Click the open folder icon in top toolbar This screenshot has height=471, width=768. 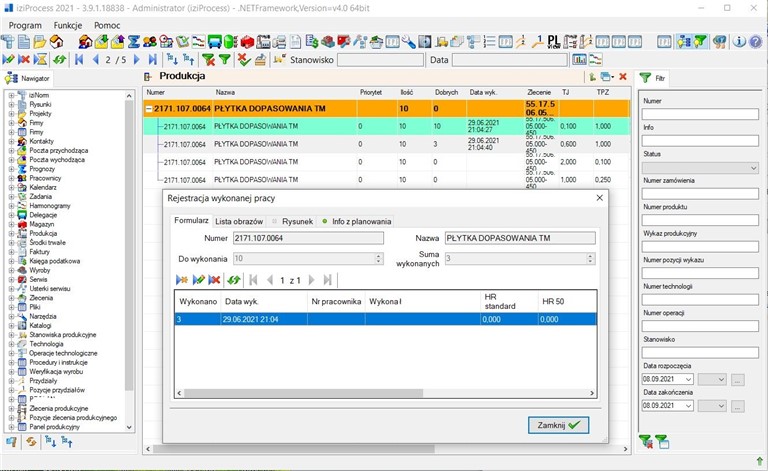click(40, 42)
